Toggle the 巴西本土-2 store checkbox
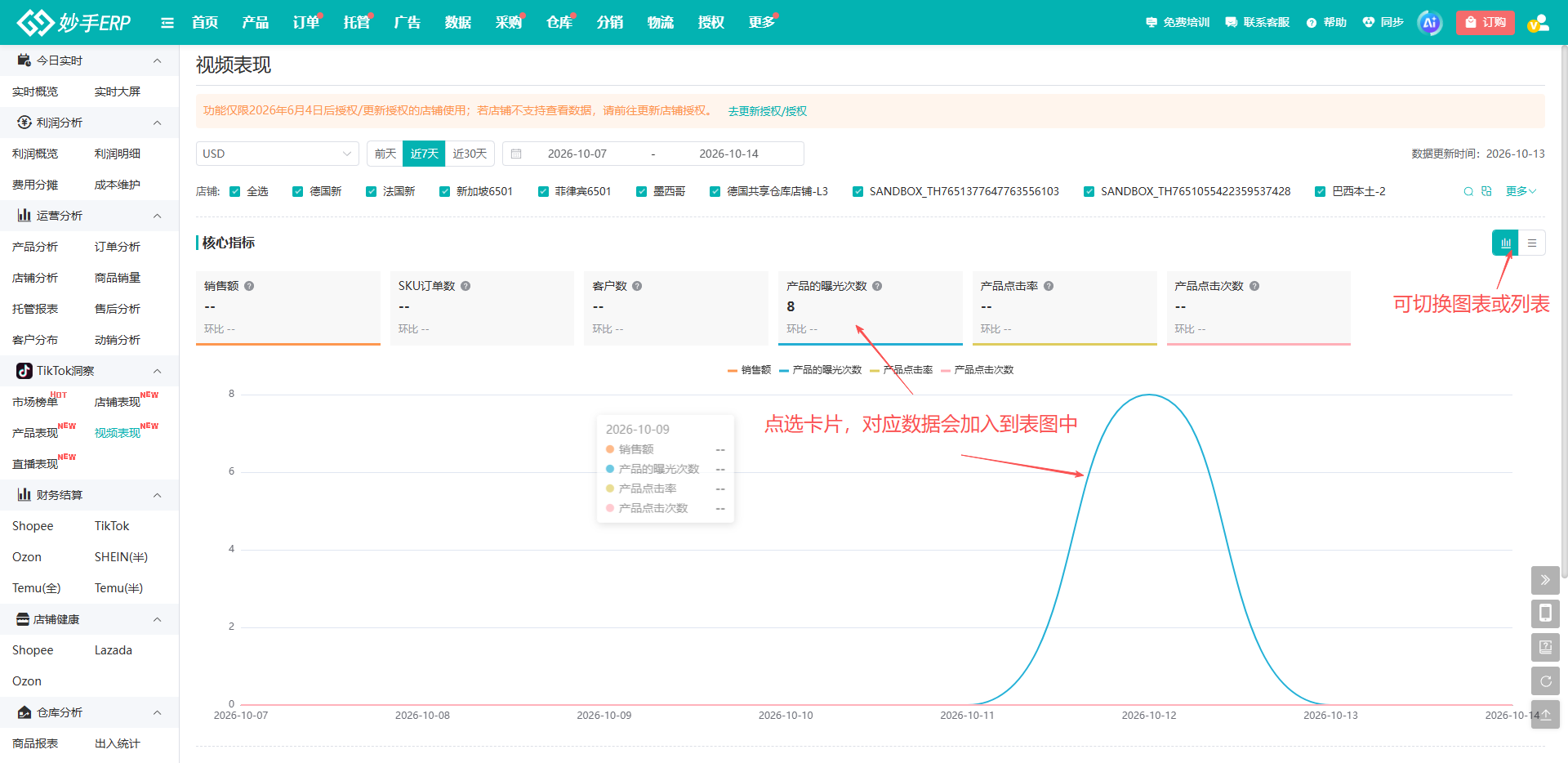Image resolution: width=1568 pixels, height=763 pixels. pos(1321,191)
